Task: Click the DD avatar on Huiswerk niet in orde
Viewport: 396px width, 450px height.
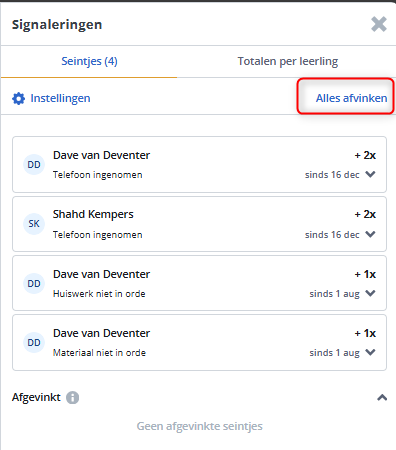Action: coord(34,283)
